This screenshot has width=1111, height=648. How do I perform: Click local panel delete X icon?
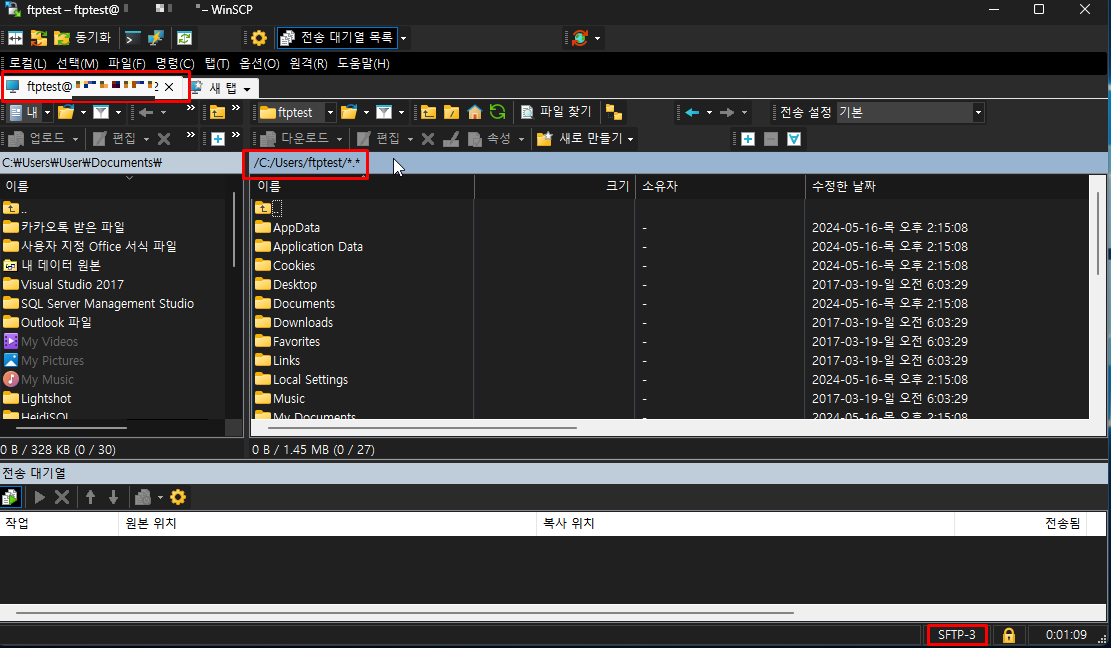(x=164, y=139)
